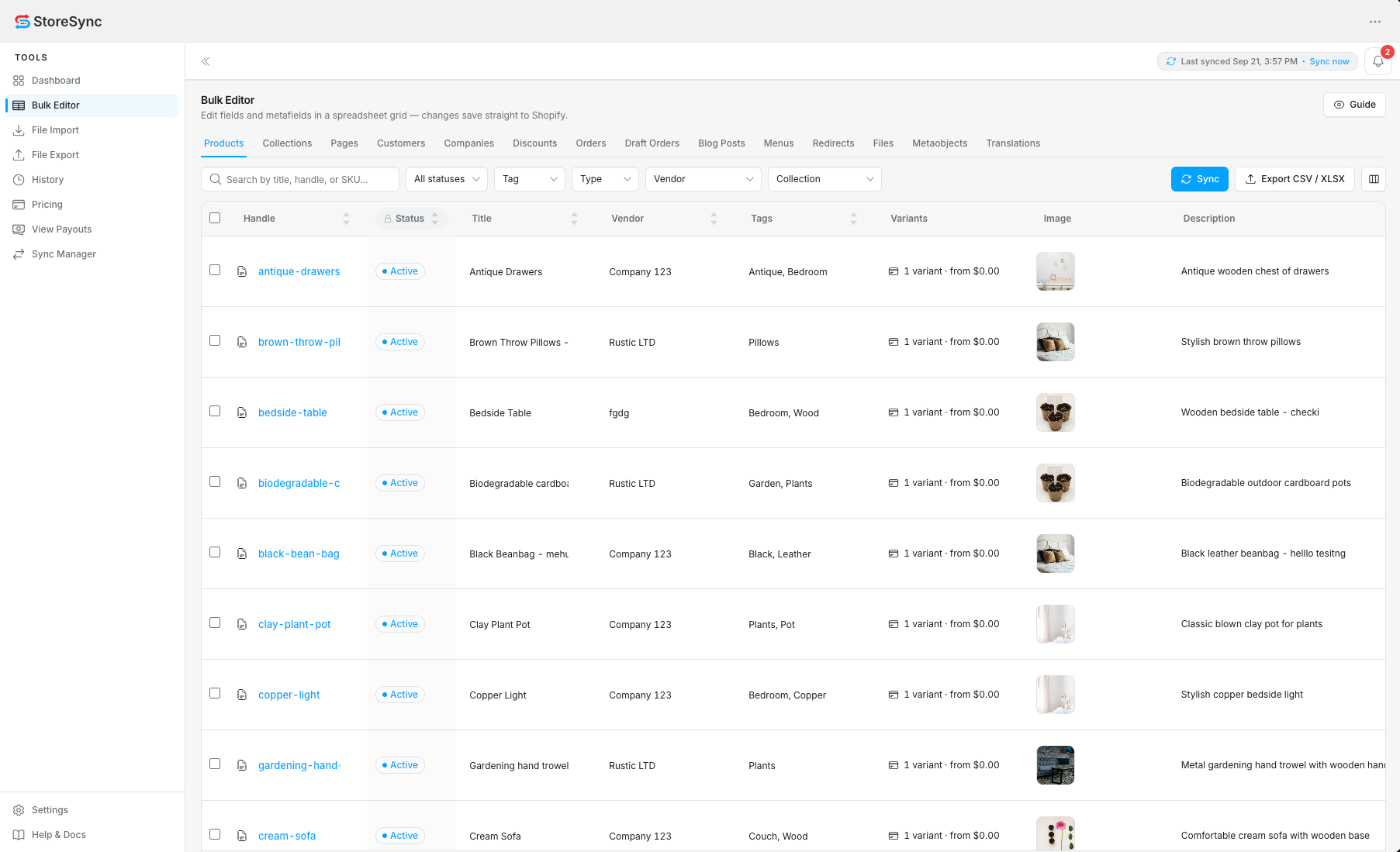Open the Guide button

coord(1354,105)
